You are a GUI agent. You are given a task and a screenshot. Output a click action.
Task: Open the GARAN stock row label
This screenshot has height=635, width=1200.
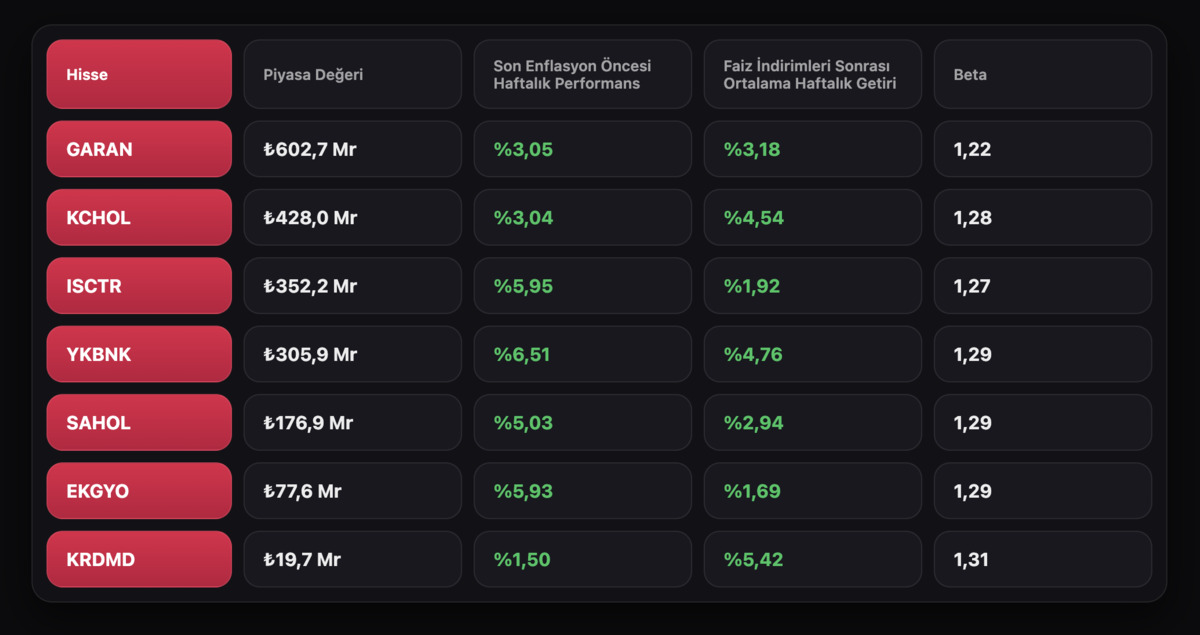(139, 149)
